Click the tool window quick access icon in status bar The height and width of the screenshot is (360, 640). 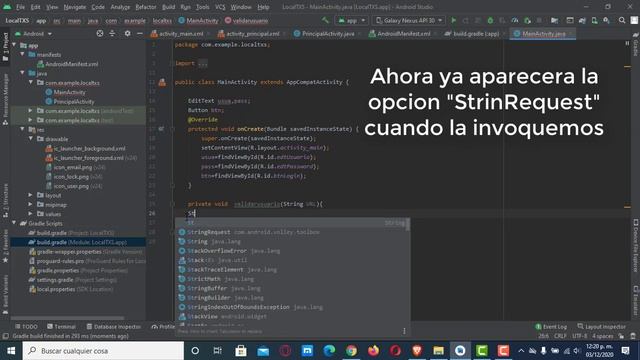5,336
